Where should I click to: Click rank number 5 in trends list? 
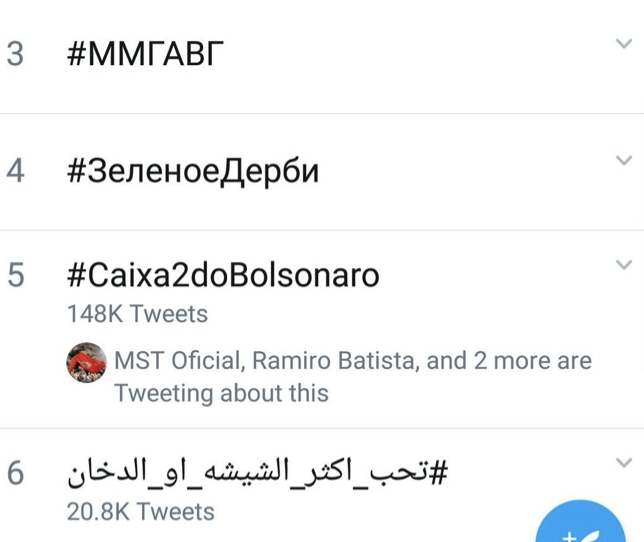tap(15, 275)
